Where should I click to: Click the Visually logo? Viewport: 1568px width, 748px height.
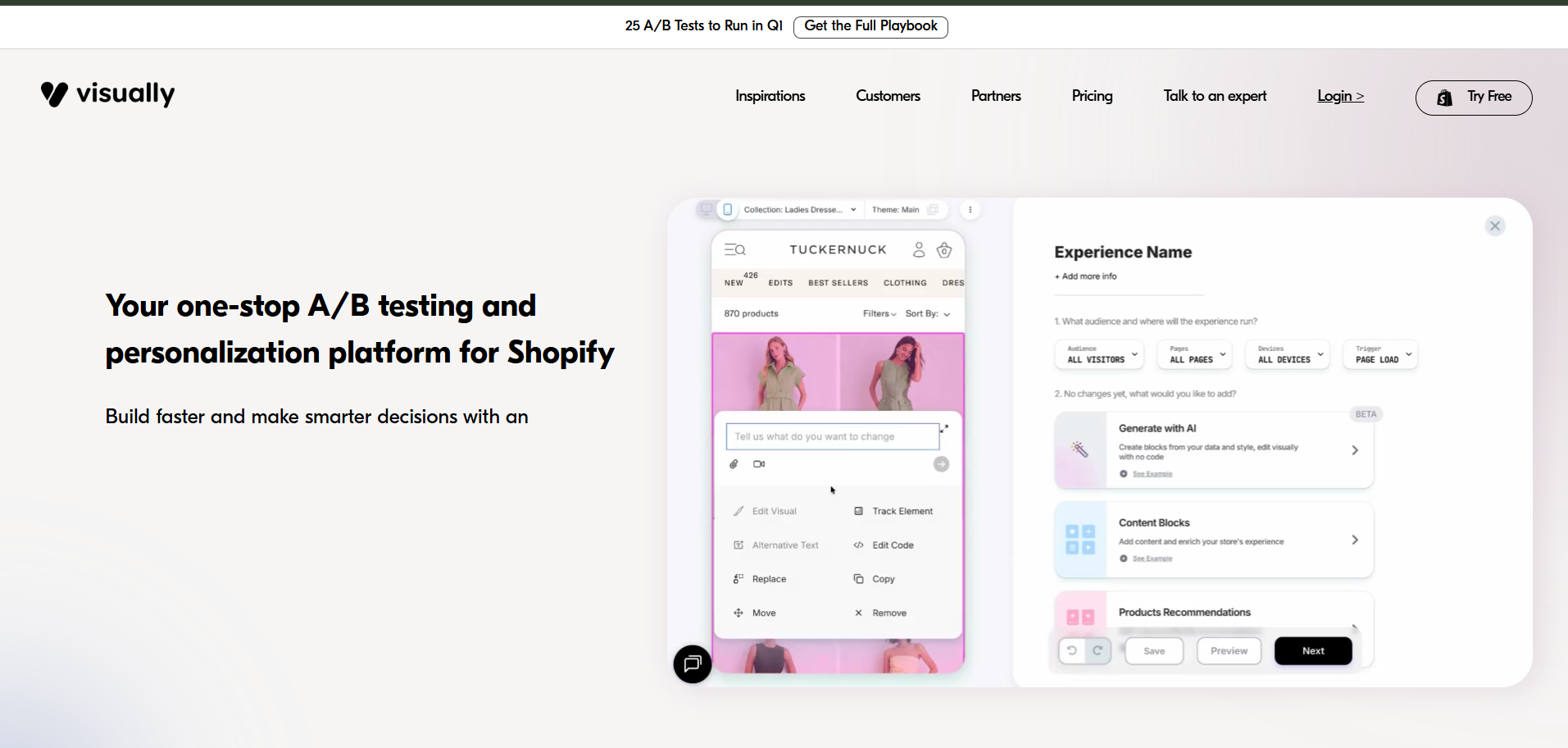[107, 94]
